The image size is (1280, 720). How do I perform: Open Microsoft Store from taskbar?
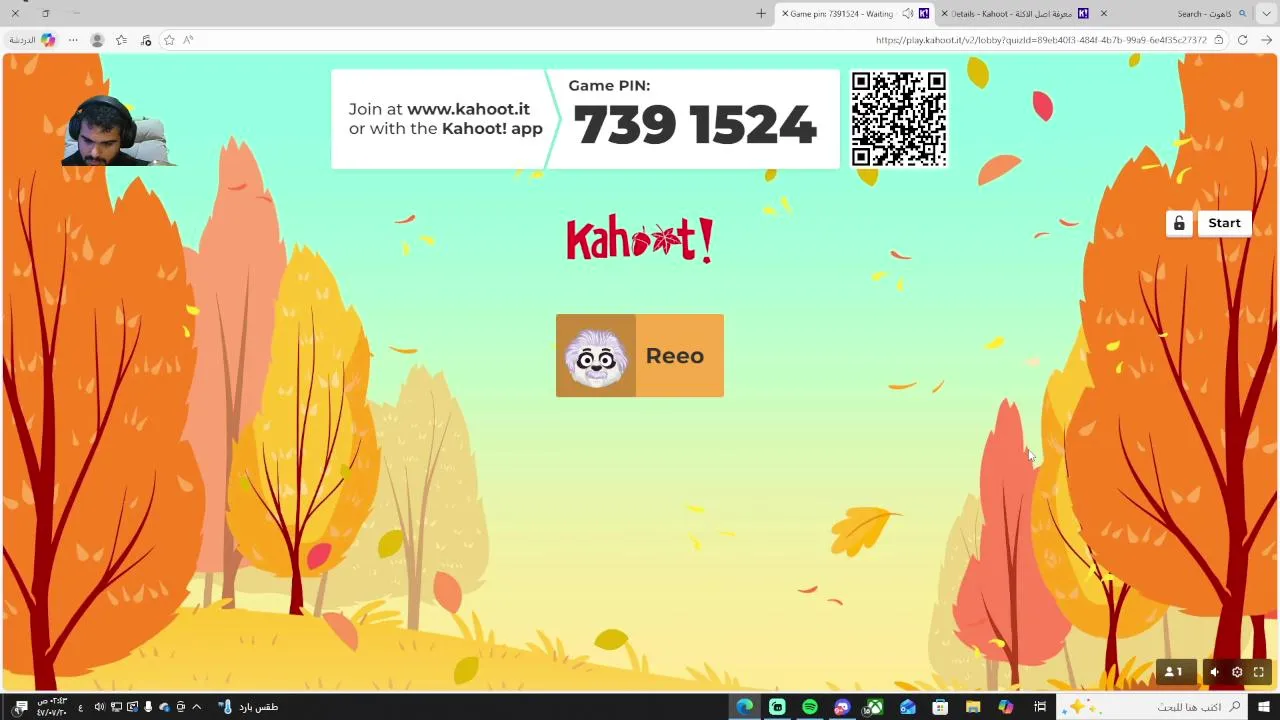[940, 707]
